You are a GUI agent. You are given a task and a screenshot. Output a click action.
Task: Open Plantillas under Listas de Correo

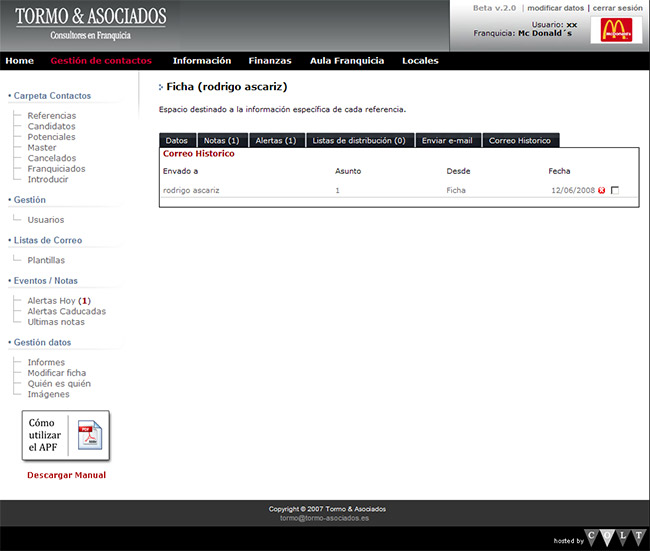tap(46, 260)
